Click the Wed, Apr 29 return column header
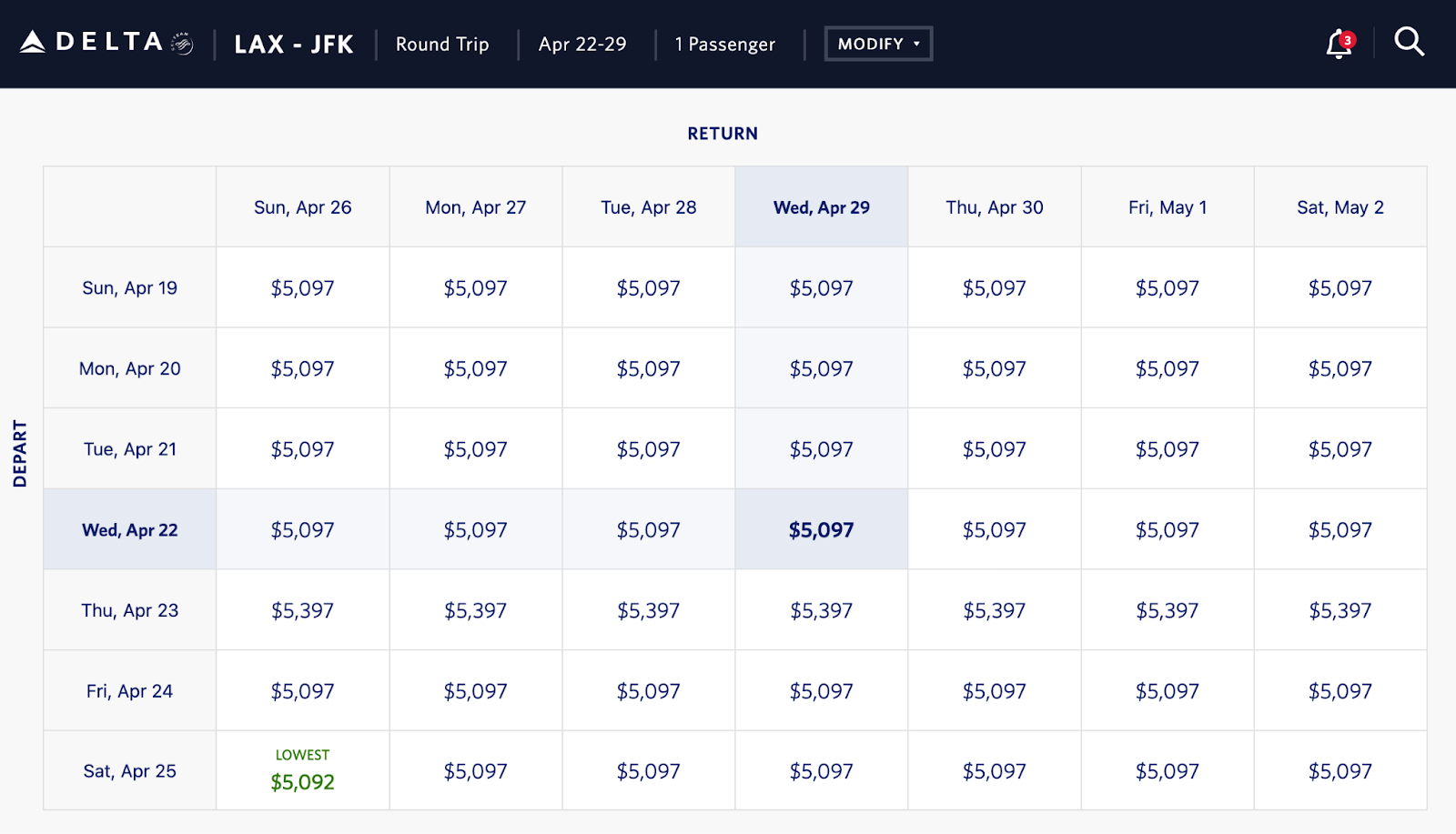The height and width of the screenshot is (834, 1456). pyautogui.click(x=821, y=207)
